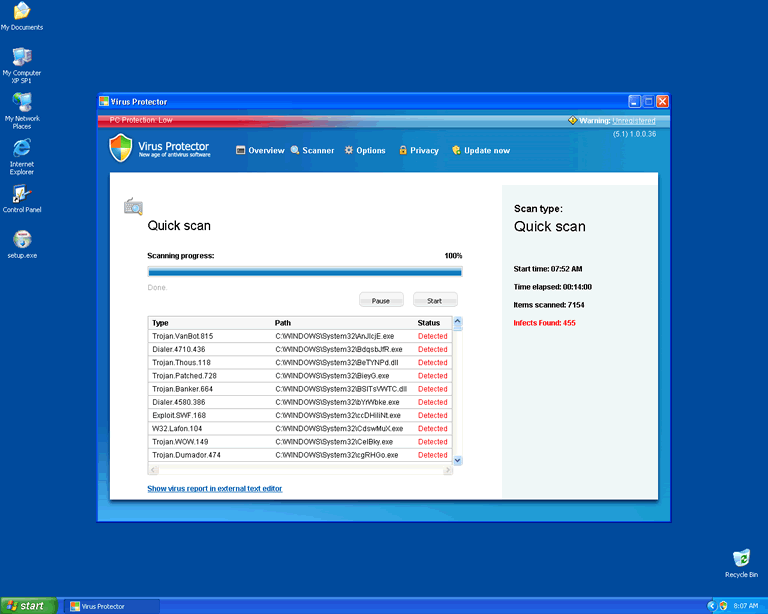This screenshot has height=614, width=768.
Task: Click Update now in the navigation bar
Action: (x=481, y=150)
